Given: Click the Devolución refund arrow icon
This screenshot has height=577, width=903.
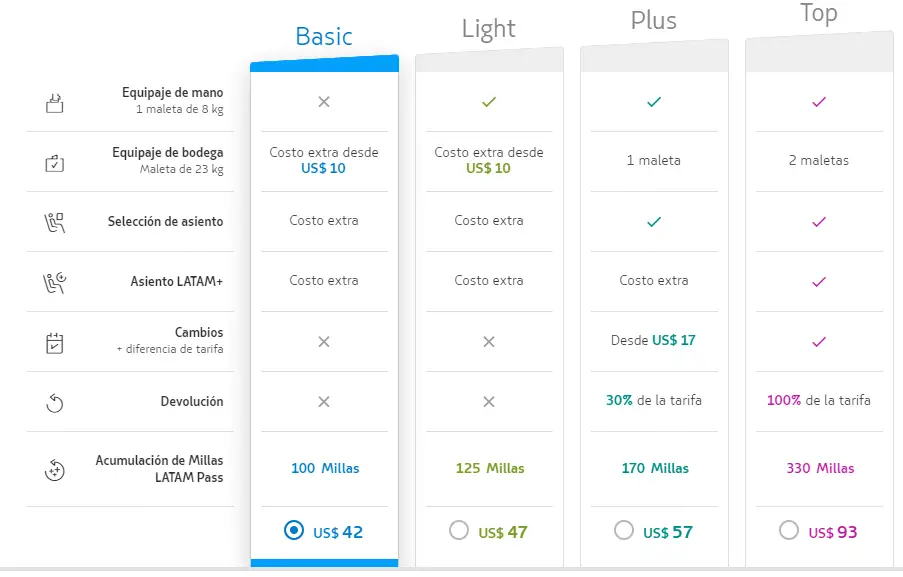Looking at the screenshot, I should pos(55,403).
